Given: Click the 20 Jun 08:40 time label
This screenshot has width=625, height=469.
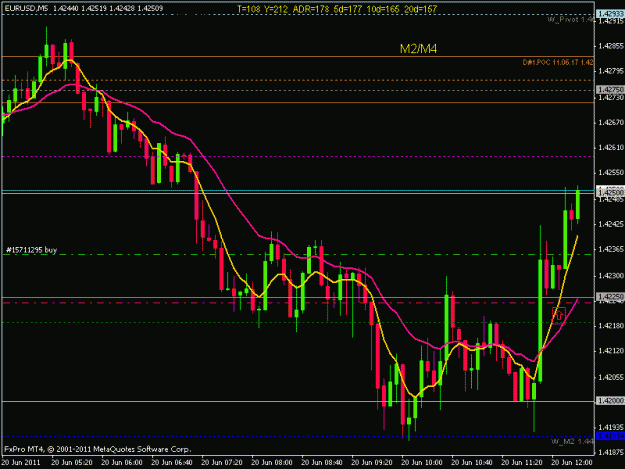Looking at the screenshot, I should pyautogui.click(x=322, y=463).
